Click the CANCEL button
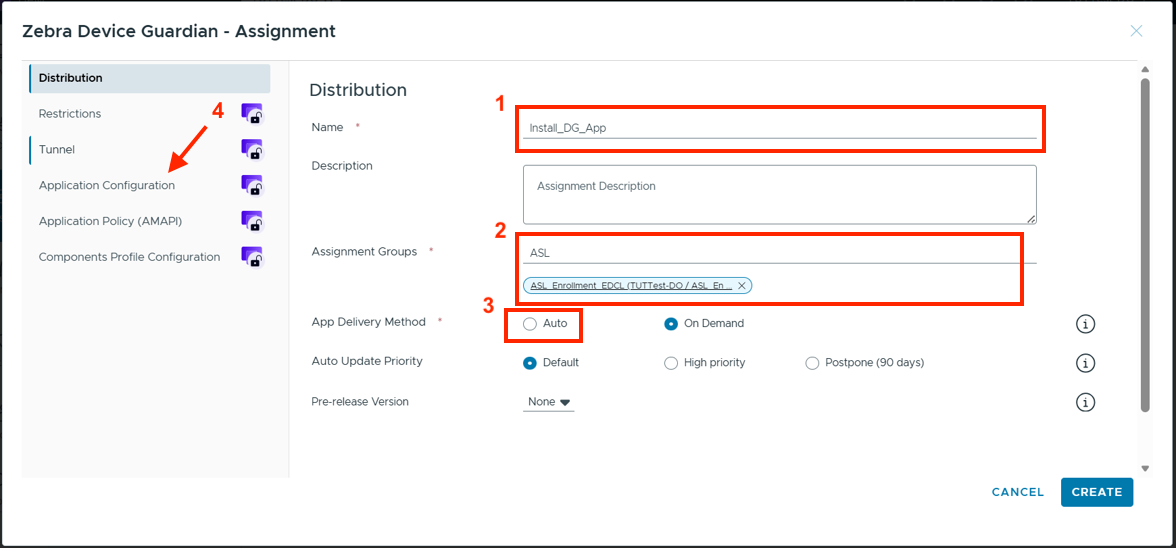Viewport: 1176px width, 548px height. [x=1018, y=493]
